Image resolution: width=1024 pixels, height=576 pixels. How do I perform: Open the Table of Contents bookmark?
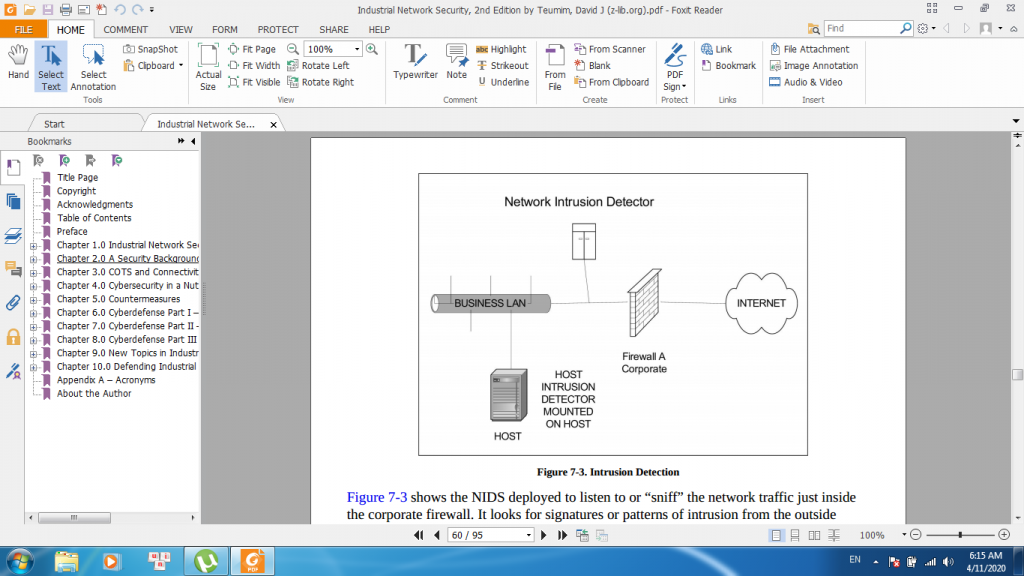pos(94,218)
